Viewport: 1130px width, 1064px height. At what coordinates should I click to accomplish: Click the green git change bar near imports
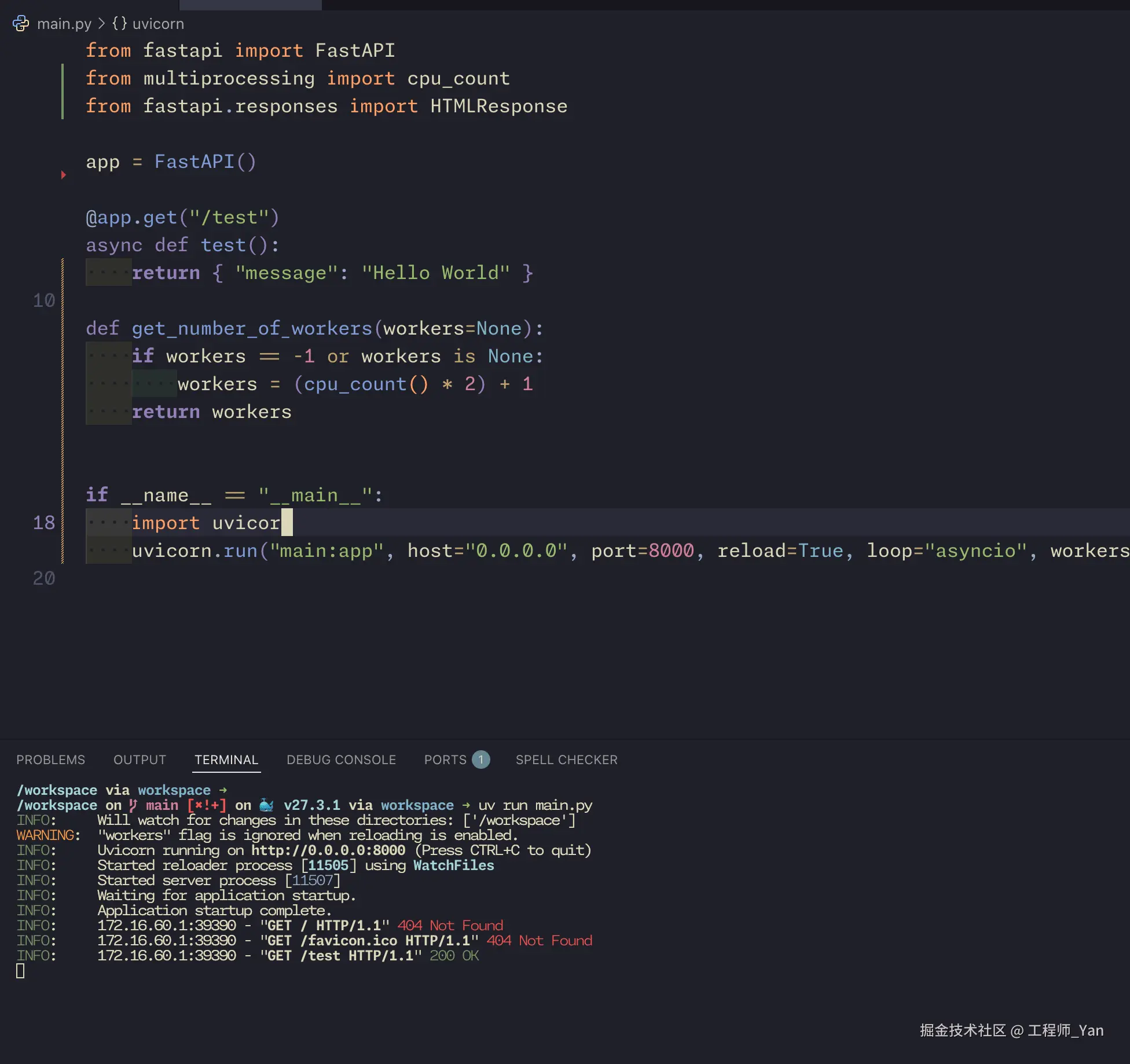click(63, 92)
